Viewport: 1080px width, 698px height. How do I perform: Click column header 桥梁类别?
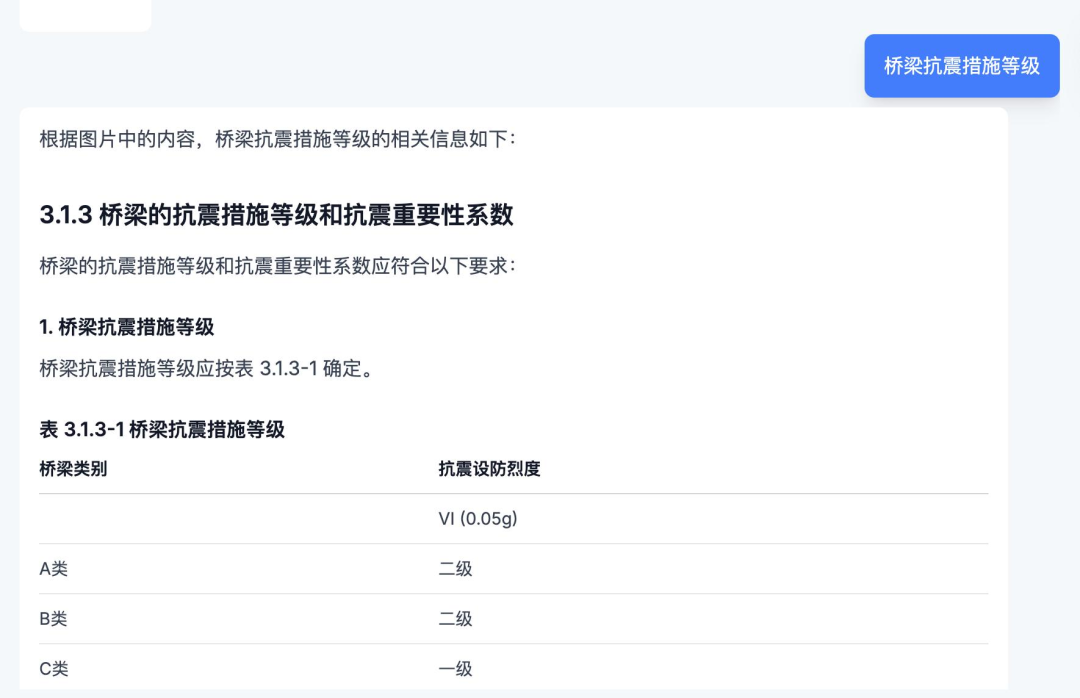point(73,469)
